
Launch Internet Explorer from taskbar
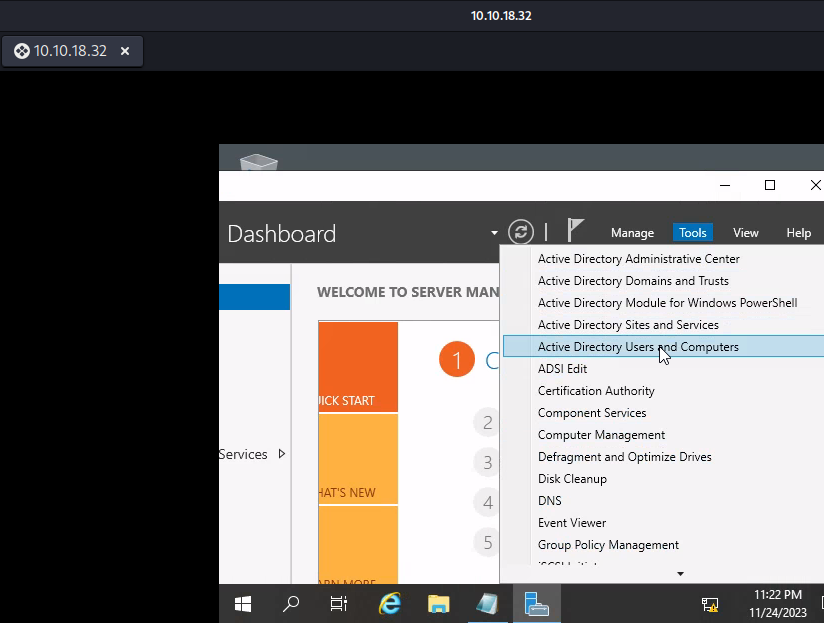[x=389, y=604]
